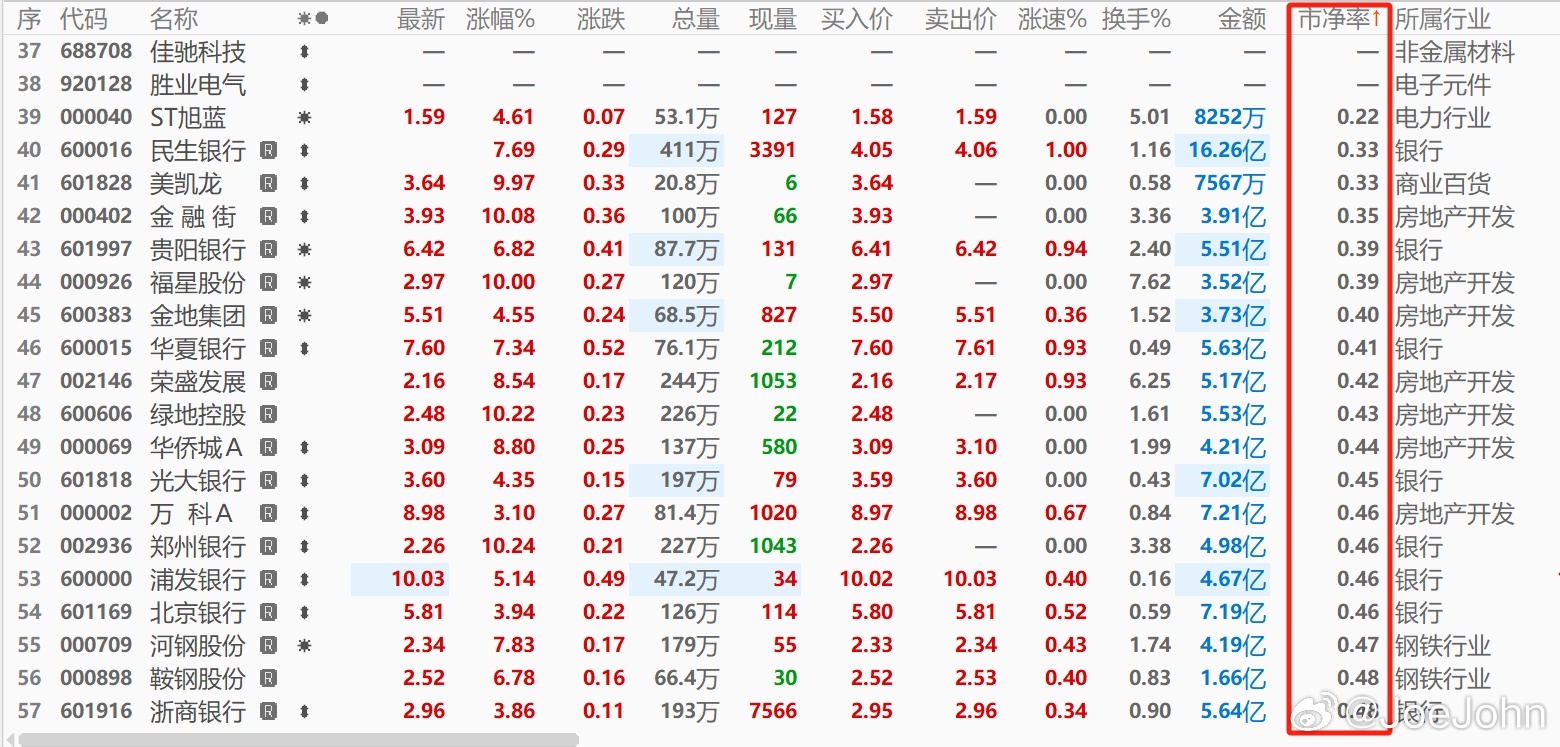Click the star marker icon for ST旭蓝
1560x747 pixels.
pyautogui.click(x=305, y=118)
